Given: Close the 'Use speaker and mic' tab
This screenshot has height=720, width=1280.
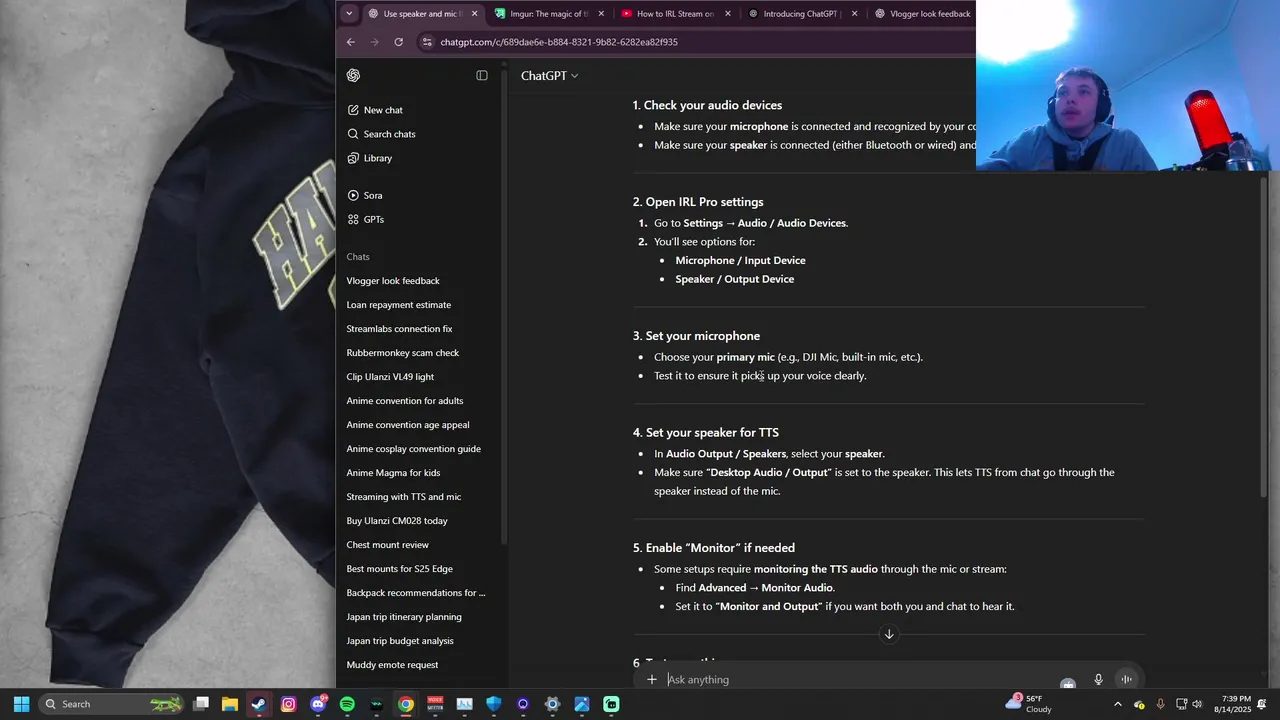Looking at the screenshot, I should (475, 14).
